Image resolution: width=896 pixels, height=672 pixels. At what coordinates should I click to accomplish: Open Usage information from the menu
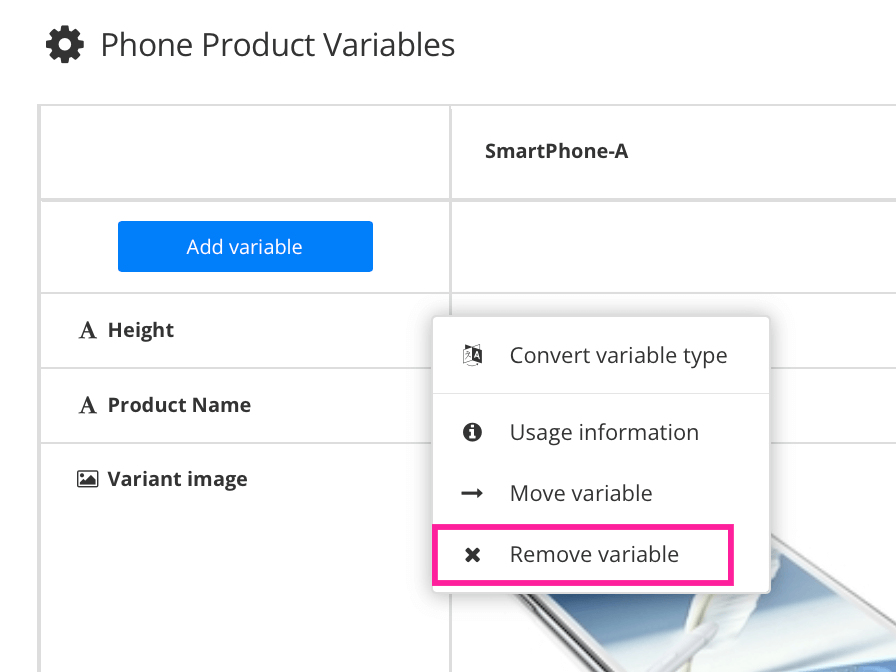604,432
